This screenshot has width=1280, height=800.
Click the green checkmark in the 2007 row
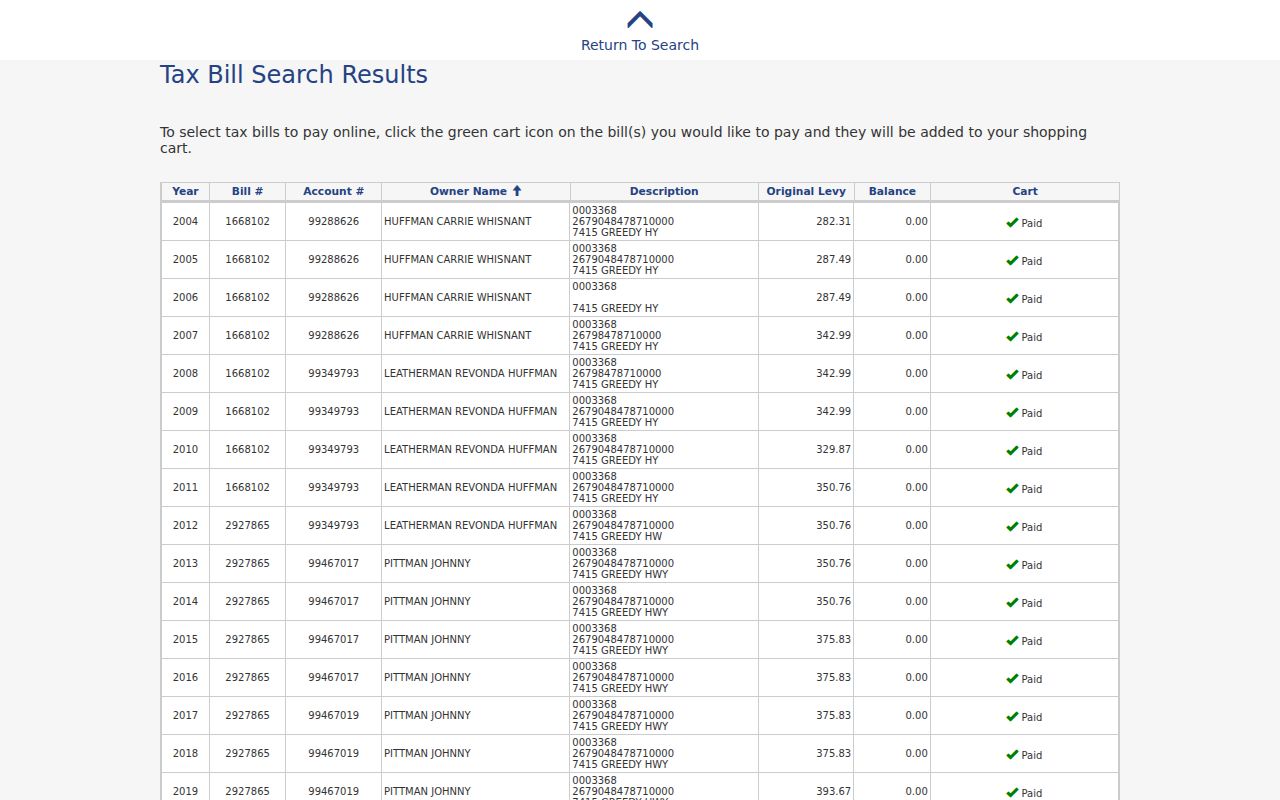point(1012,337)
